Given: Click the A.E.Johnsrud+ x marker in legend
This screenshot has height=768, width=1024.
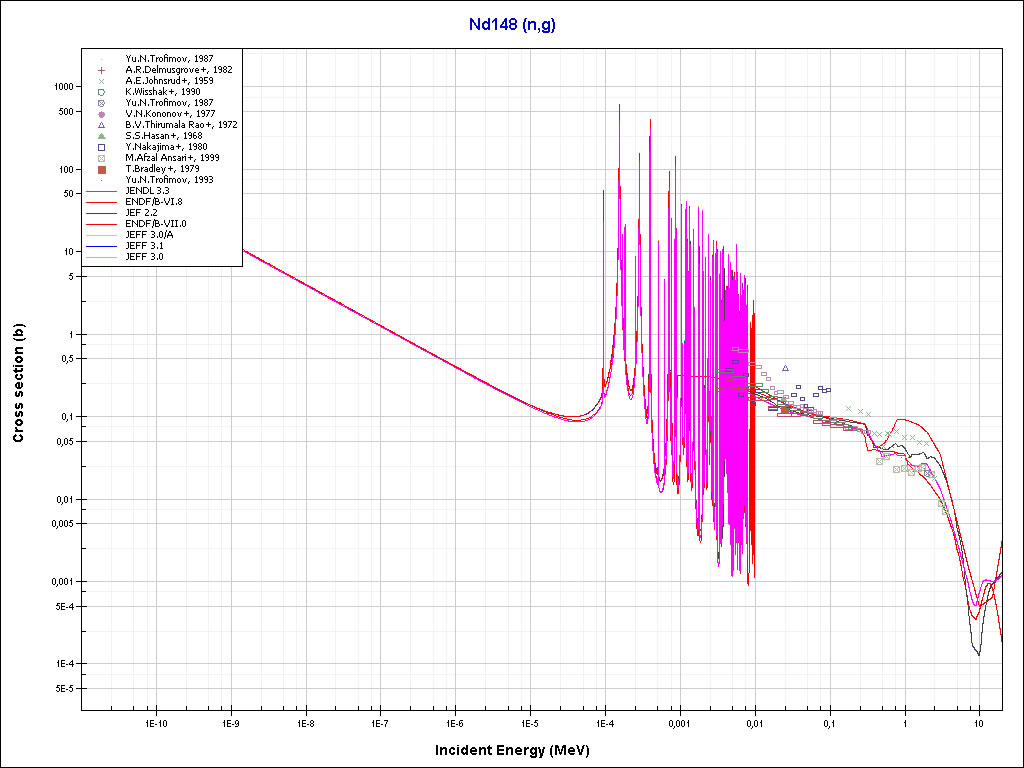Looking at the screenshot, I should (x=101, y=81).
